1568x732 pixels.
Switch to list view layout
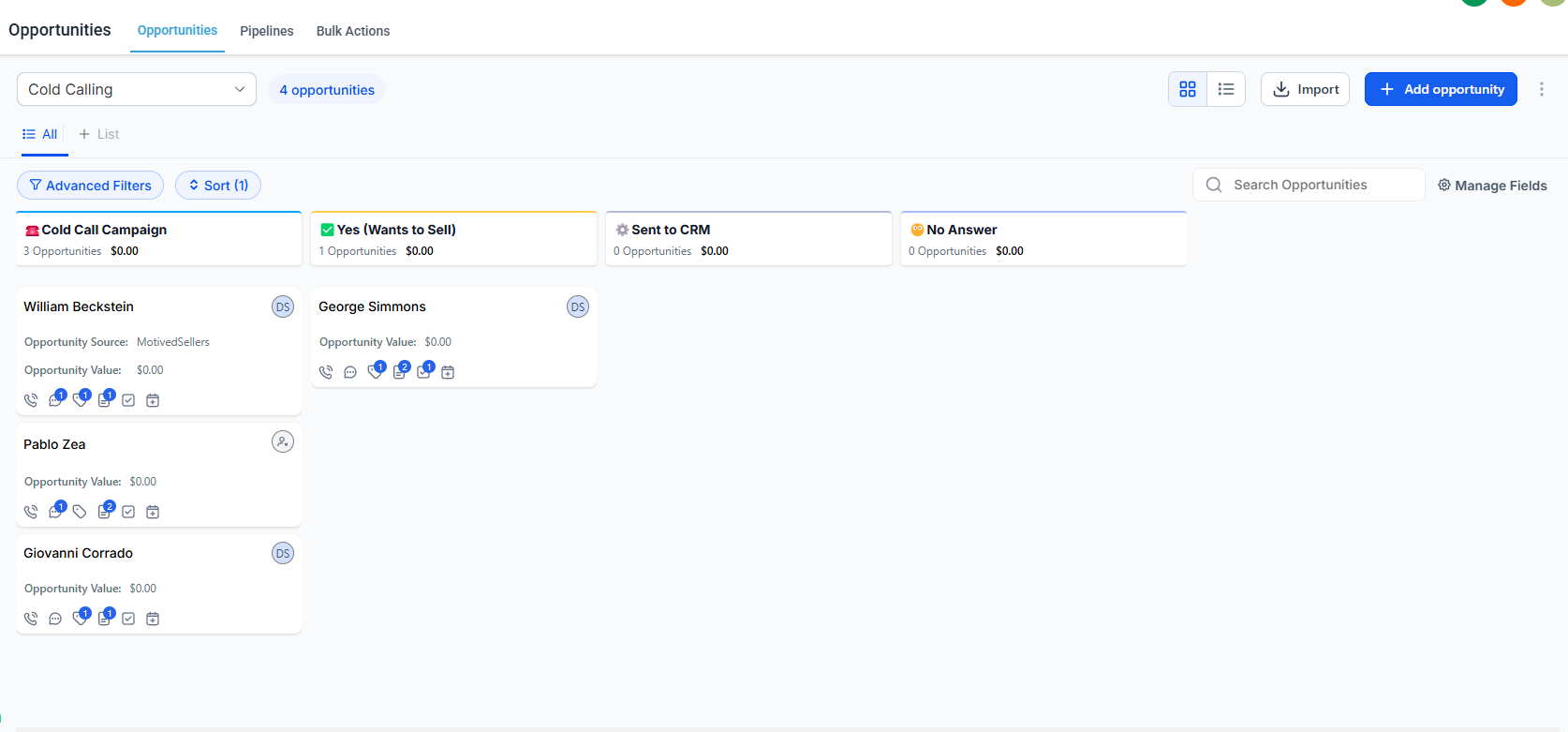(1226, 89)
